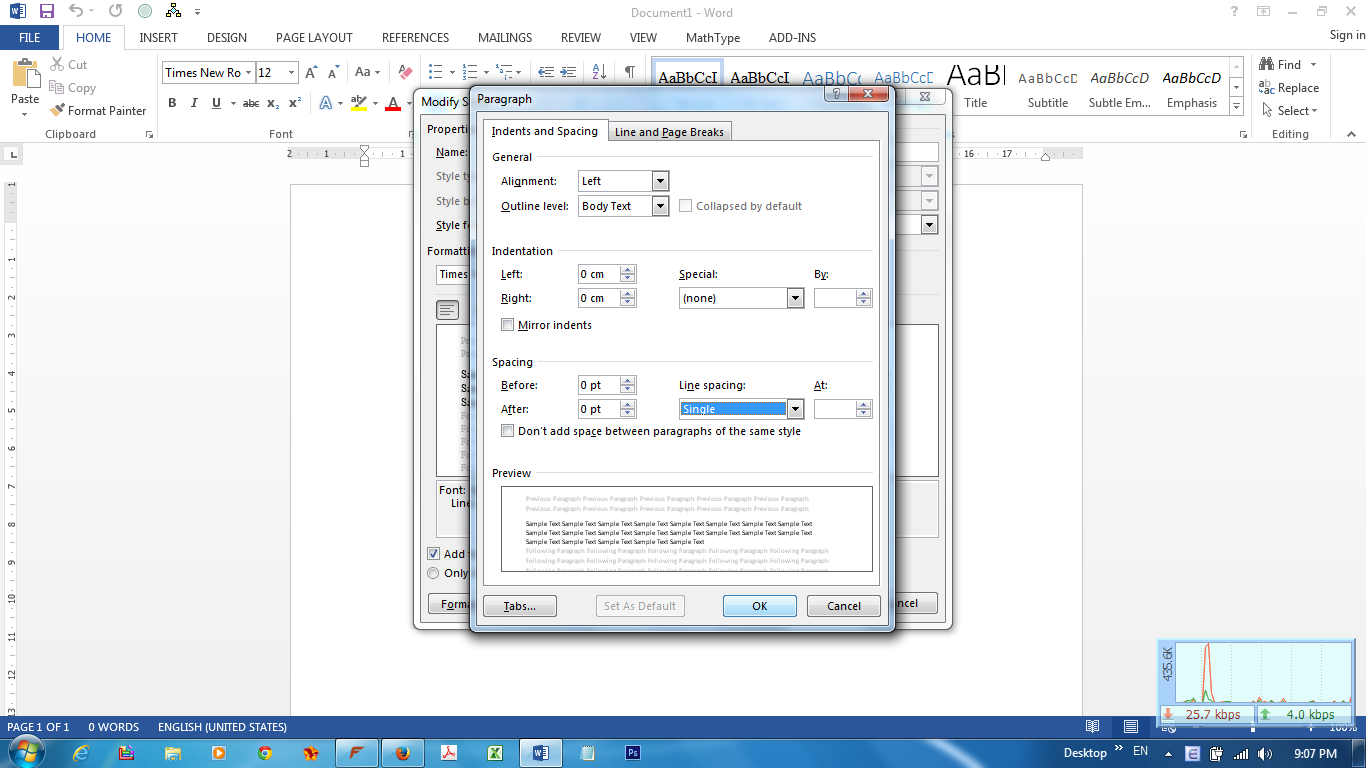Viewport: 1366px width, 768px height.
Task: Click the Left indentation input field
Action: [599, 274]
